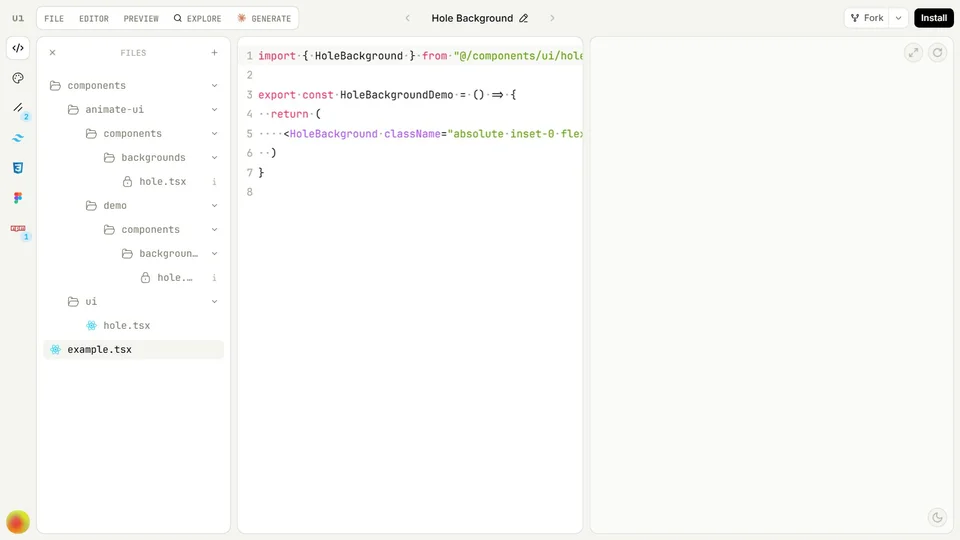Expand preview to fullscreen
Viewport: 960px width, 540px height.
(x=913, y=53)
